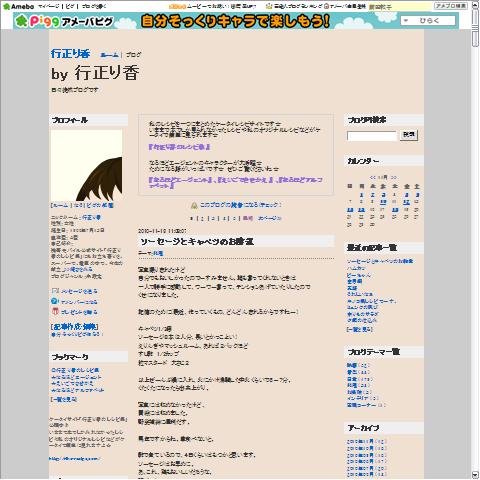Go to page 2 in the pagination
The height and width of the screenshot is (480, 480).
pos(202,218)
